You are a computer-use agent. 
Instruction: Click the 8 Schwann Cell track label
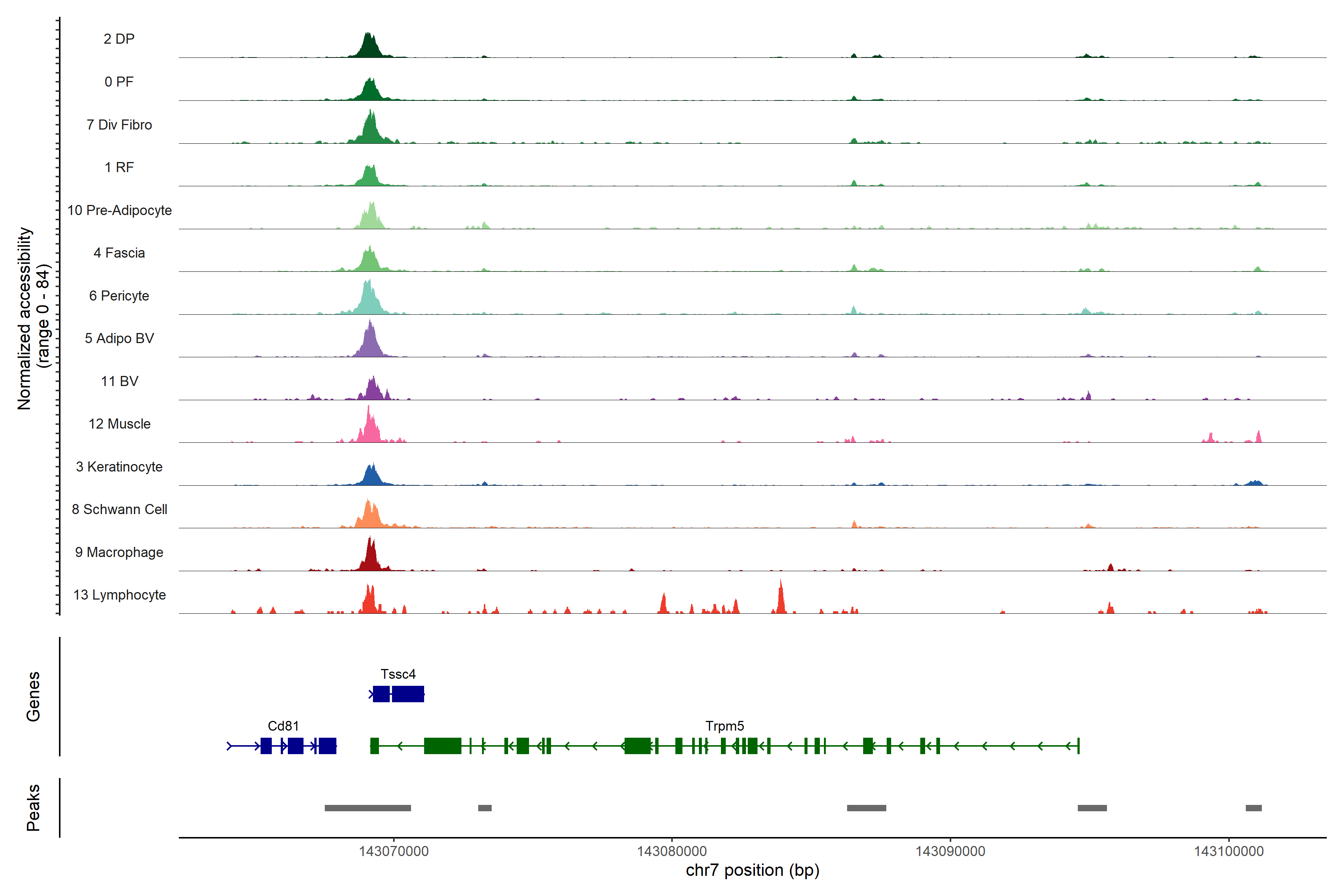pos(119,510)
